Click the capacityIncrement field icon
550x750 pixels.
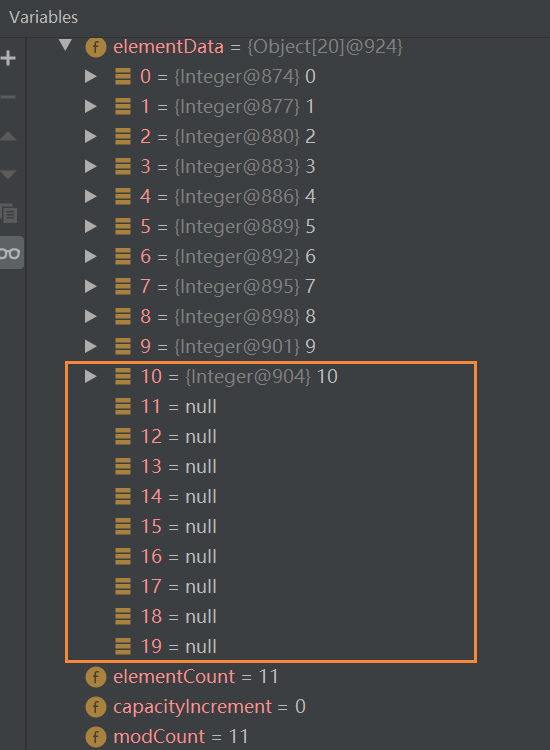pos(96,706)
